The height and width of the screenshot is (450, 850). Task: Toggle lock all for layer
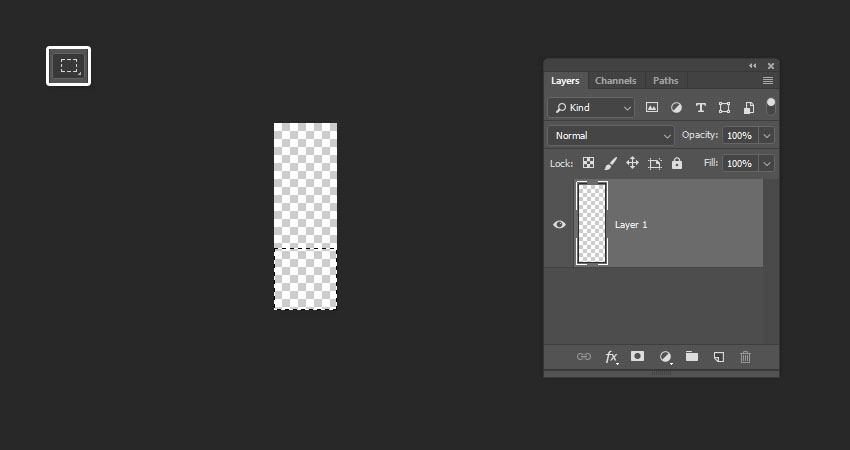click(677, 163)
